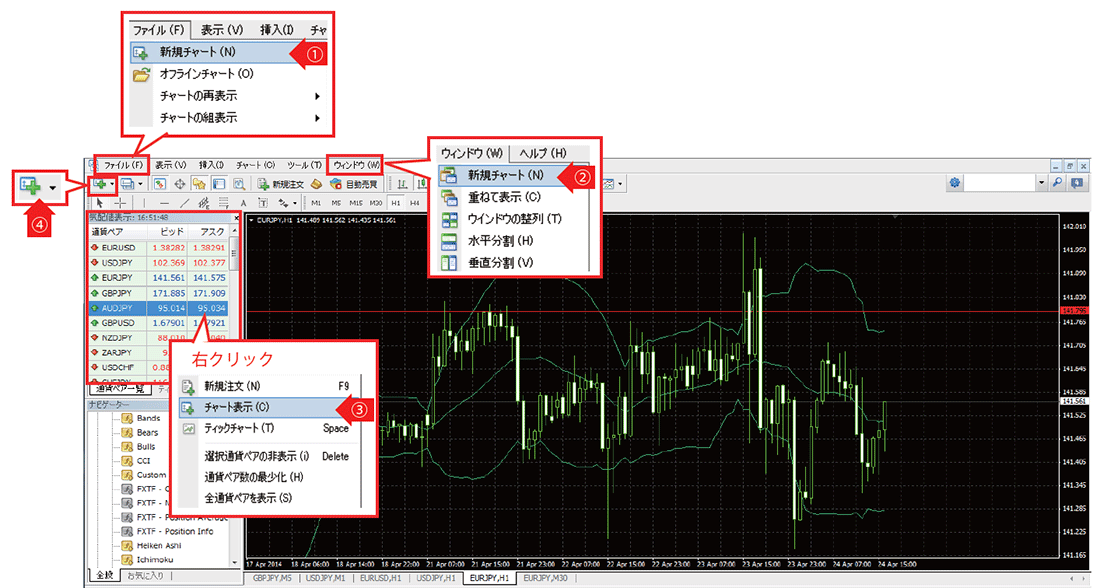The width and height of the screenshot is (1100, 588).
Task: Switch to the EURUSD,H1 chart tab
Action: tap(381, 578)
